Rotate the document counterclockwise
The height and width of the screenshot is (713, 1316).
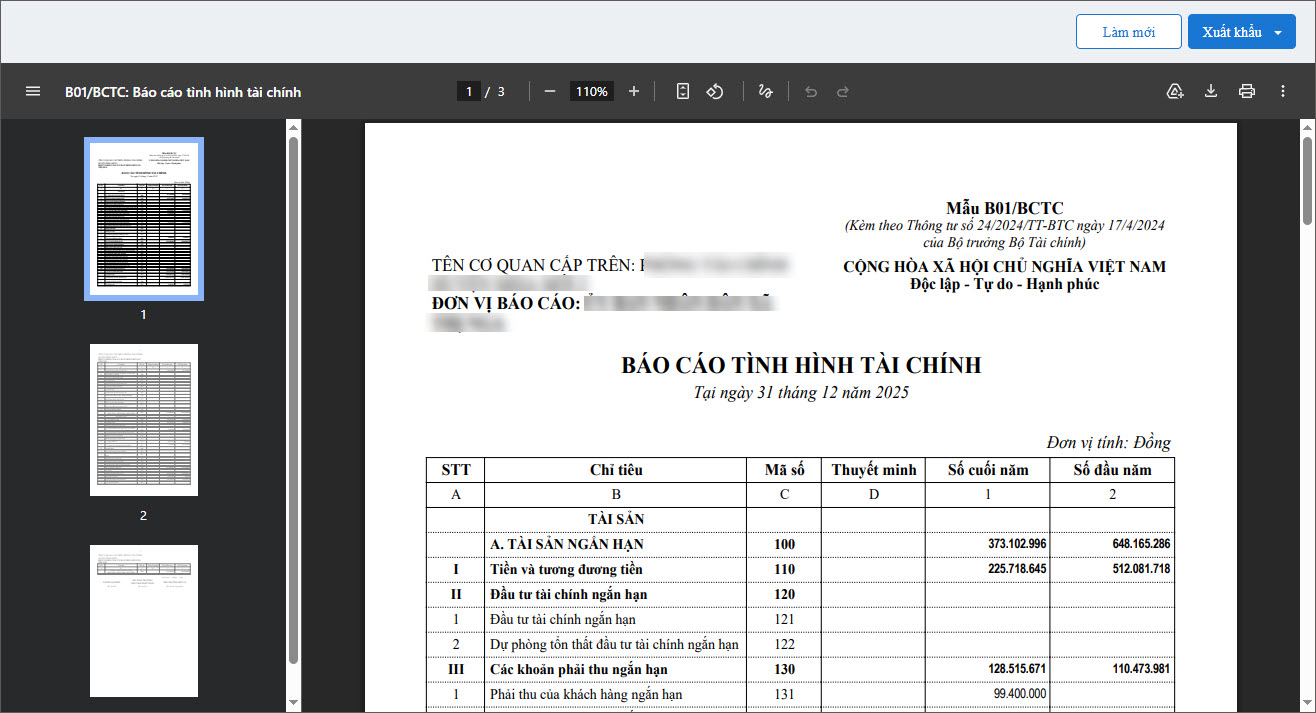[x=715, y=91]
